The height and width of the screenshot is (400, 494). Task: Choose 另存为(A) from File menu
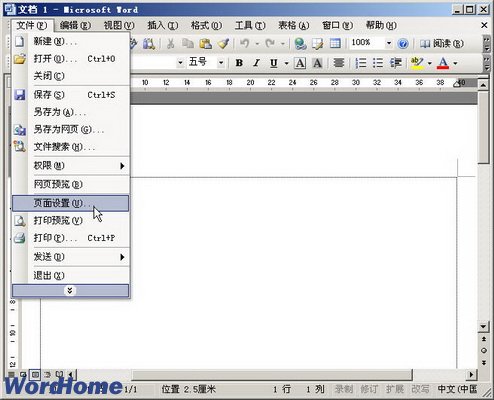point(70,112)
